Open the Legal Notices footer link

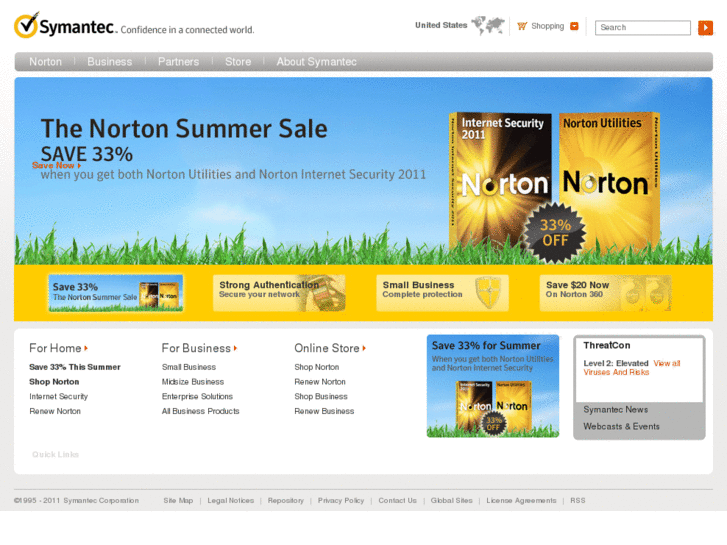pyautogui.click(x=230, y=500)
